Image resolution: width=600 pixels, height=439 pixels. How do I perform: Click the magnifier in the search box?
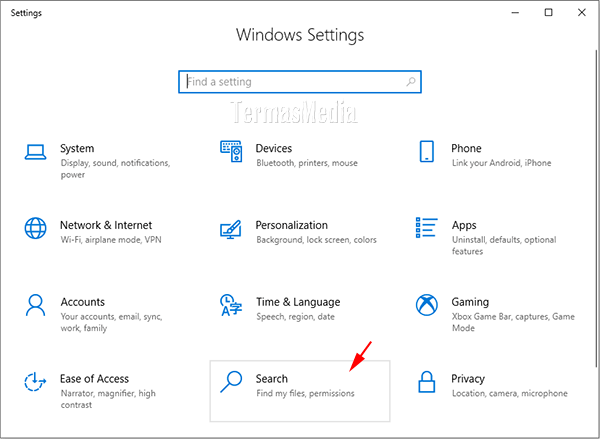point(411,82)
